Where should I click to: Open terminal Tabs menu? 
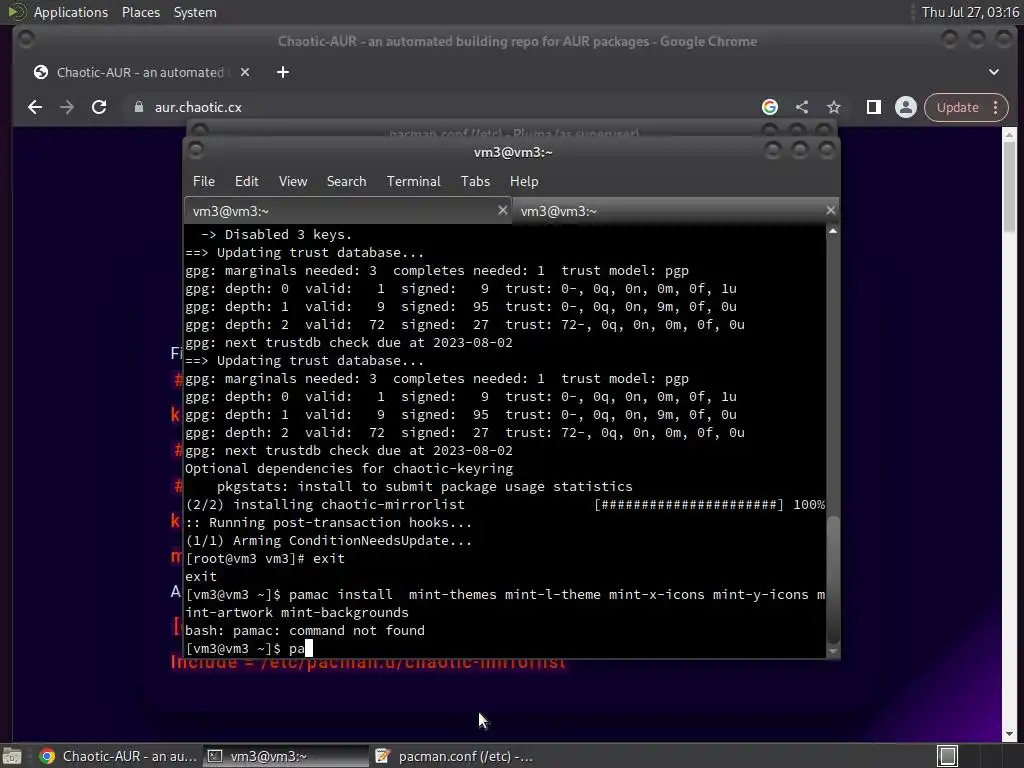pyautogui.click(x=475, y=182)
